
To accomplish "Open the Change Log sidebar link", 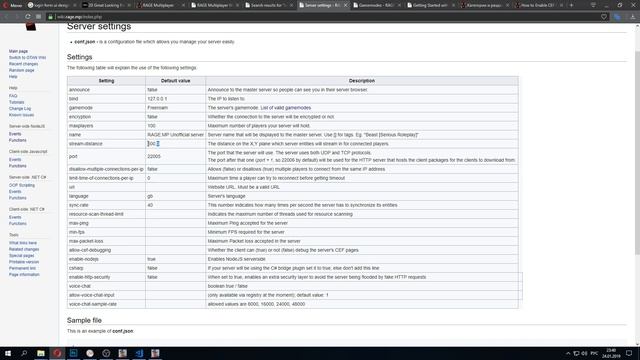I will click(20, 109).
